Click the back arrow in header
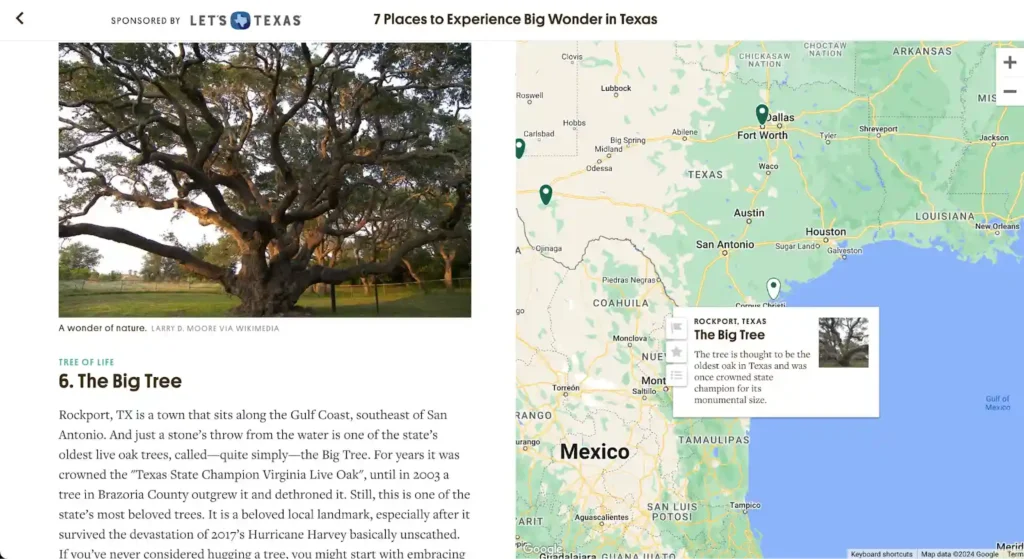1024x559 pixels. pos(19,19)
